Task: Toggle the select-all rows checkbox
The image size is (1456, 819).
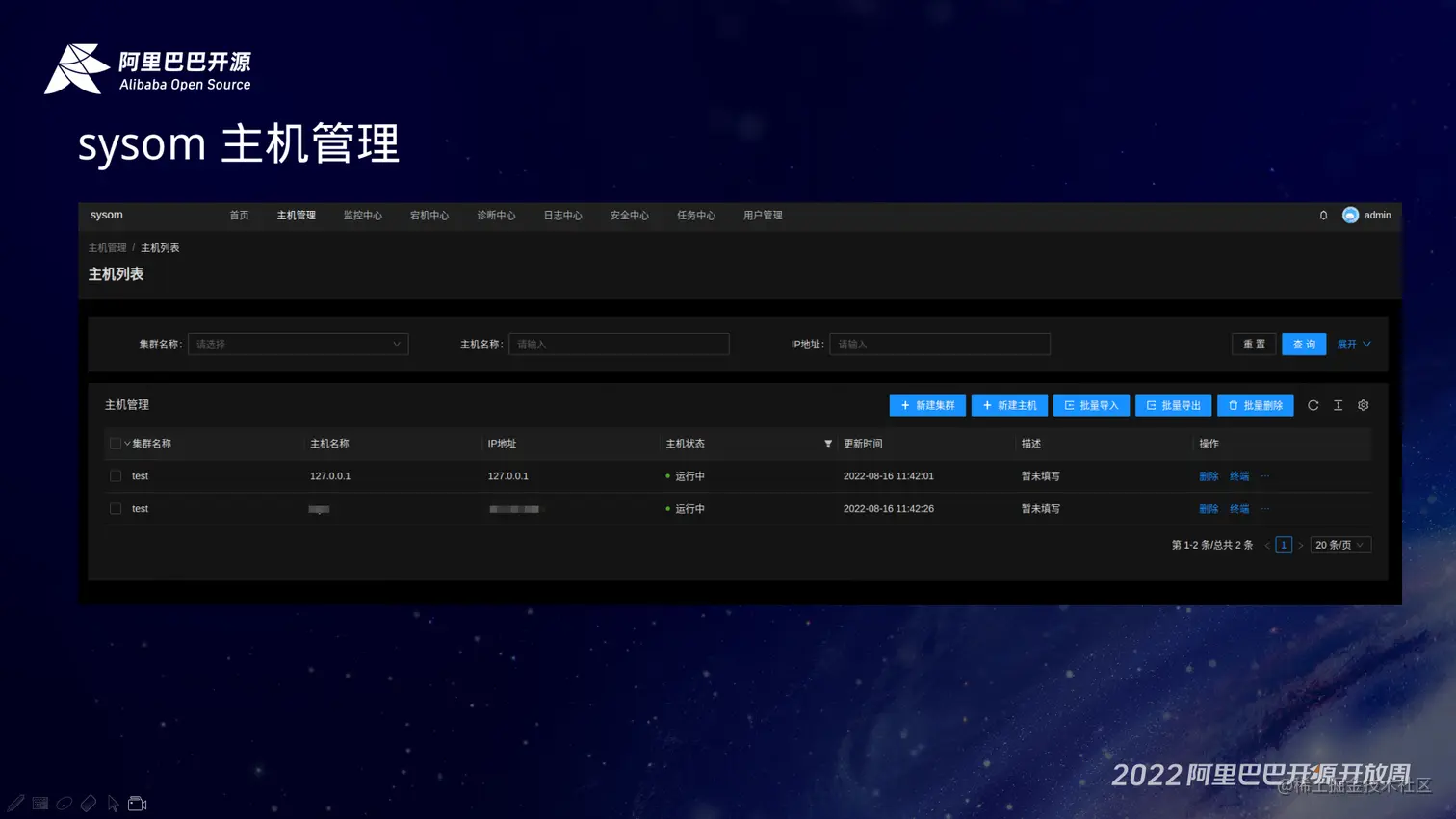Action: 116,444
